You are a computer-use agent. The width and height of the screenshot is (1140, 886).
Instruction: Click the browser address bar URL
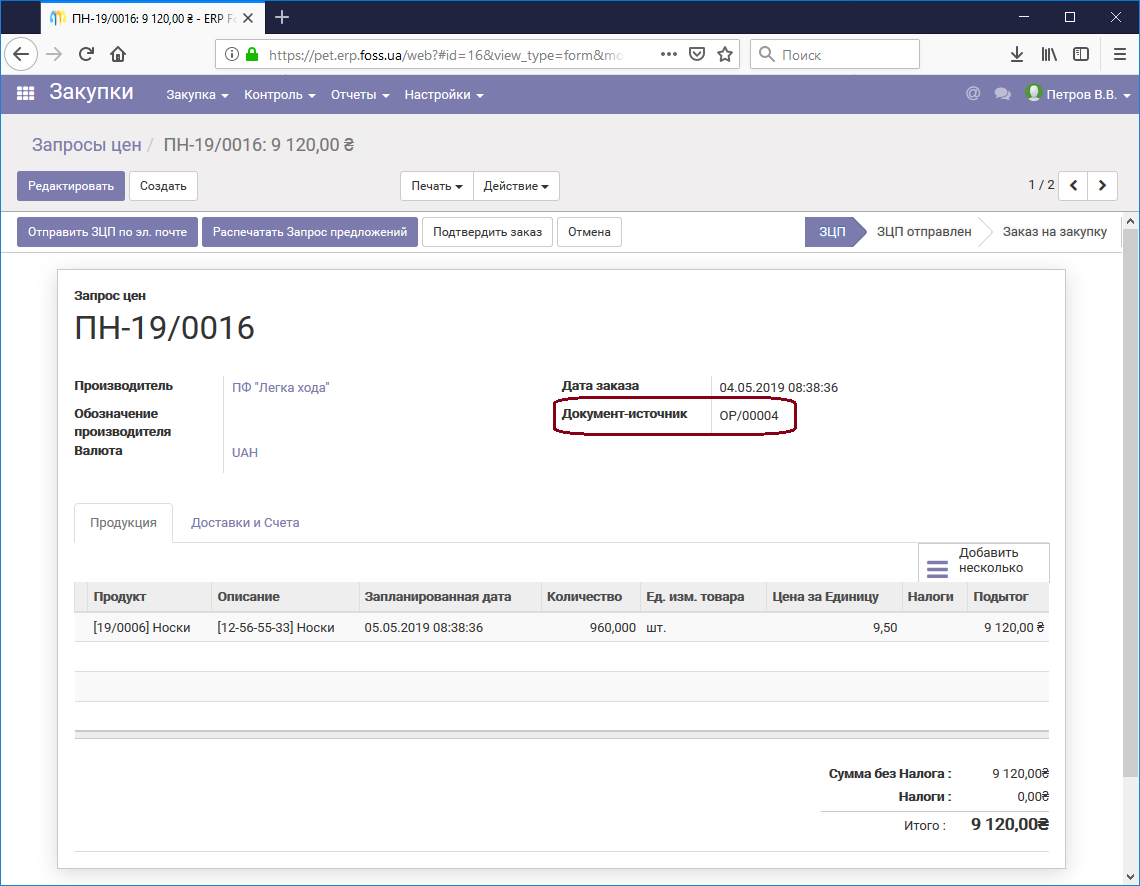pos(446,55)
